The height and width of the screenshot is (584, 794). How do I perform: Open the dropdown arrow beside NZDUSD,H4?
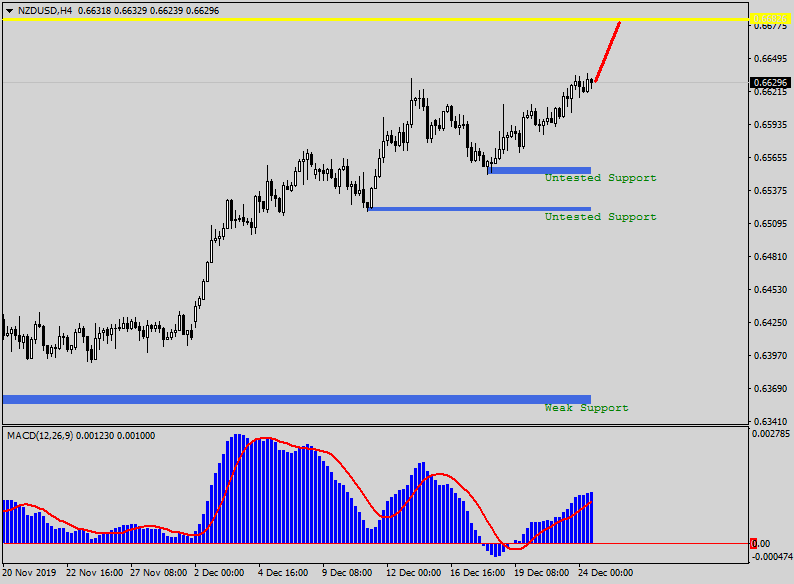[9, 10]
